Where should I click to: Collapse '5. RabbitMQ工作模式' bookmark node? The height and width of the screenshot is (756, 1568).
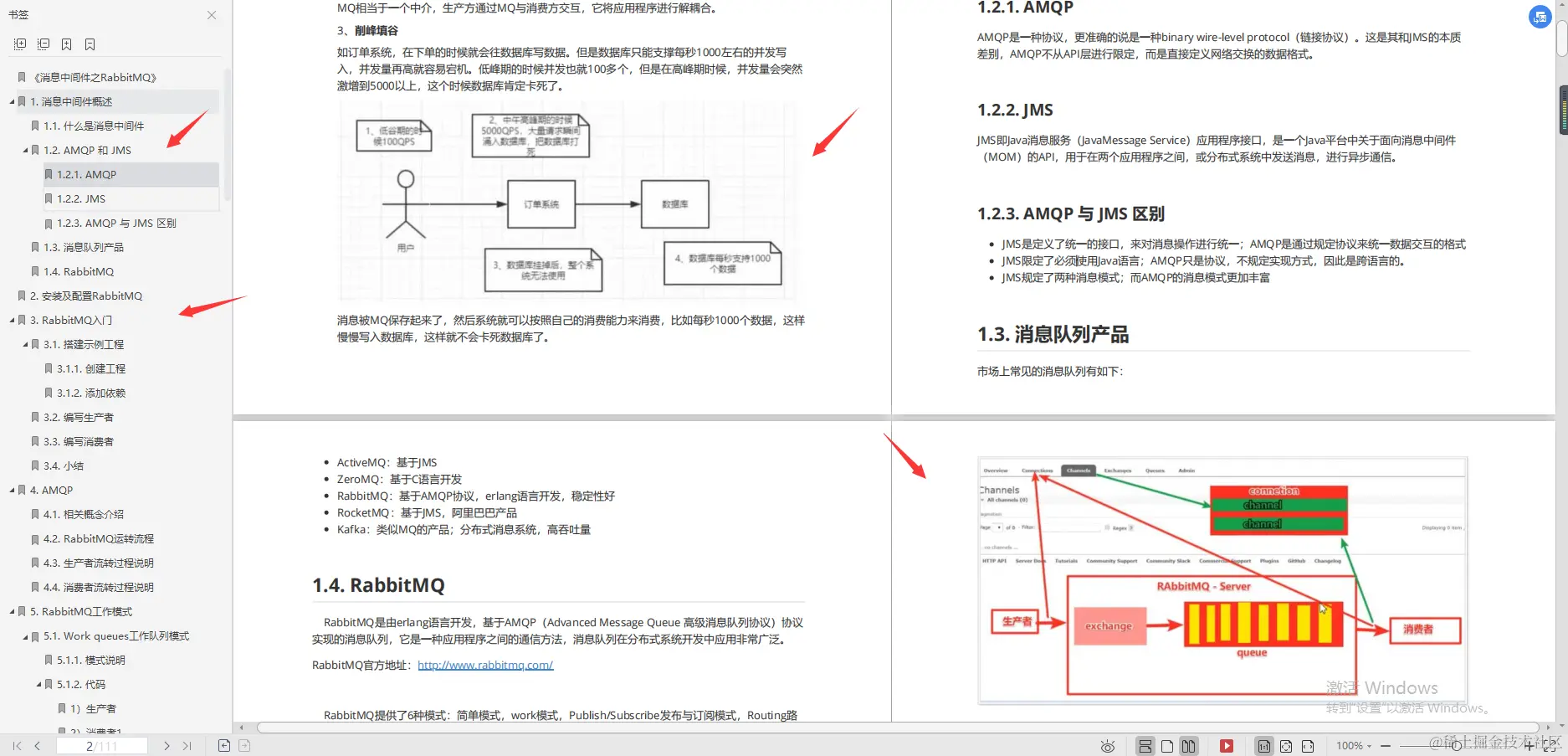[x=12, y=612]
